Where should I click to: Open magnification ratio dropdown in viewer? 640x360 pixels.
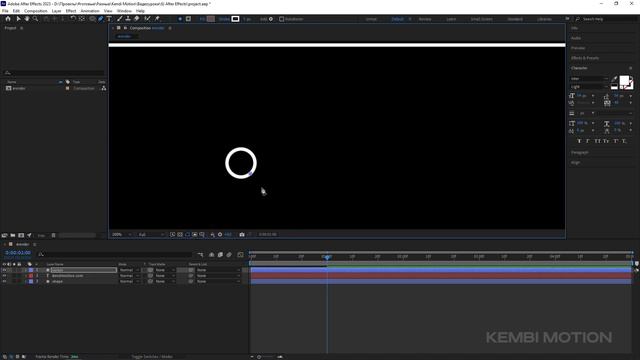[x=122, y=235]
